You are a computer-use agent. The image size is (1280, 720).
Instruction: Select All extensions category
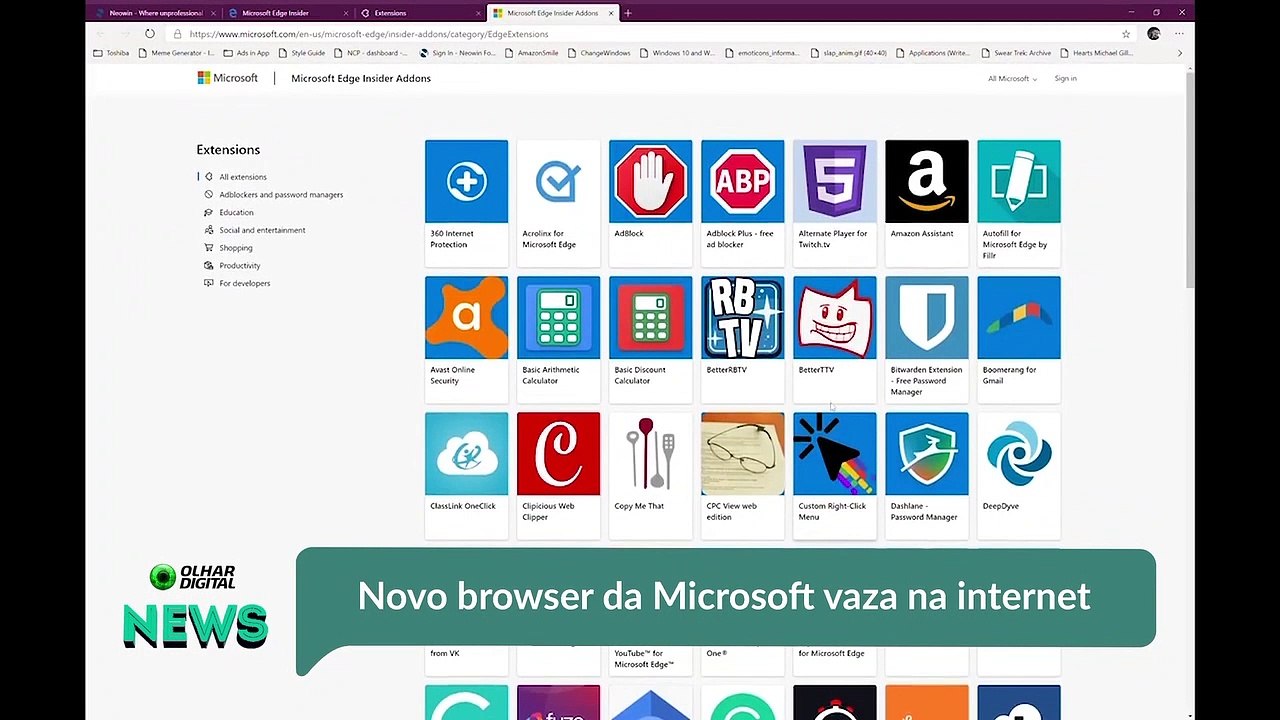point(243,177)
